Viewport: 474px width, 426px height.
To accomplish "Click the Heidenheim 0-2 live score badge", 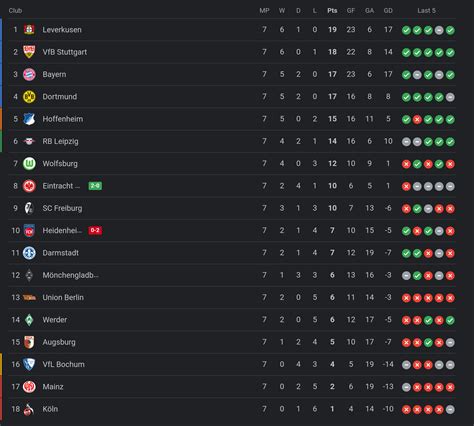I will click(95, 230).
